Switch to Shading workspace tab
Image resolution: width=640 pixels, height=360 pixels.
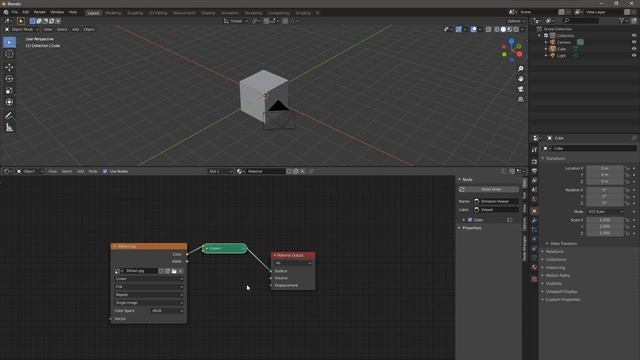[x=208, y=13]
